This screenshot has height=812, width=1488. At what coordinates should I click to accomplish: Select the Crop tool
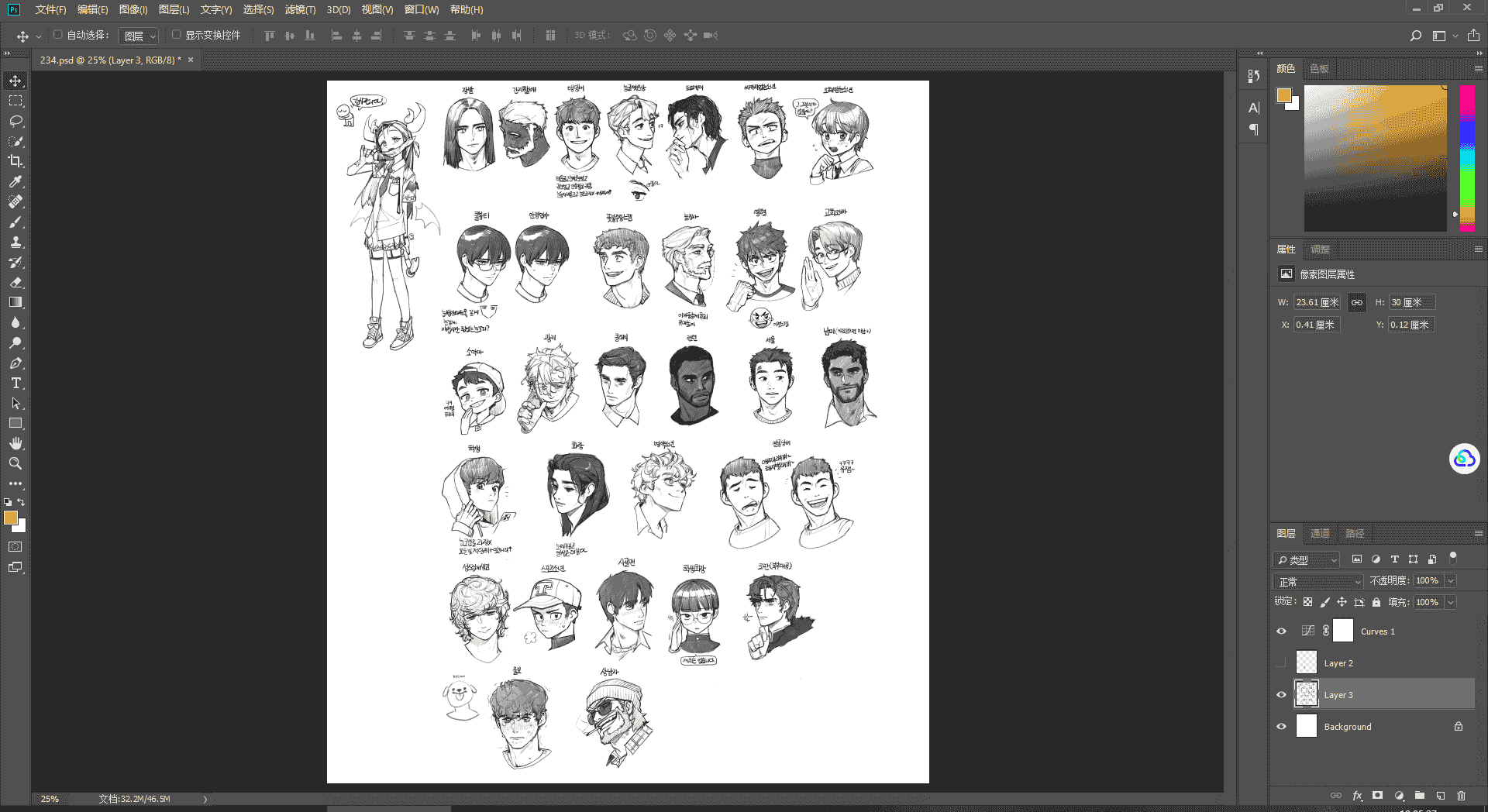click(x=15, y=162)
